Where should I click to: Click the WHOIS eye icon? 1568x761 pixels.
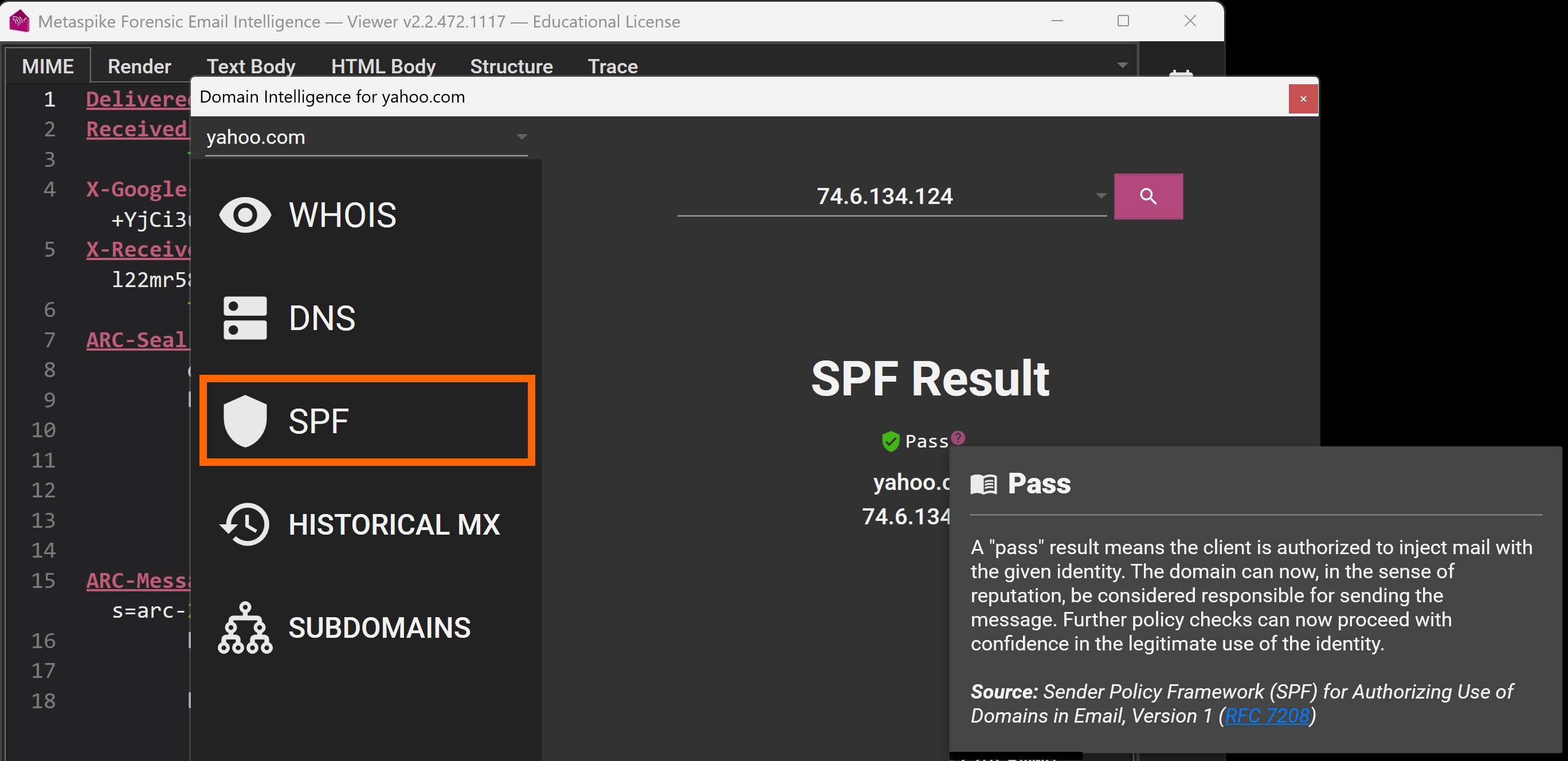[x=245, y=215]
